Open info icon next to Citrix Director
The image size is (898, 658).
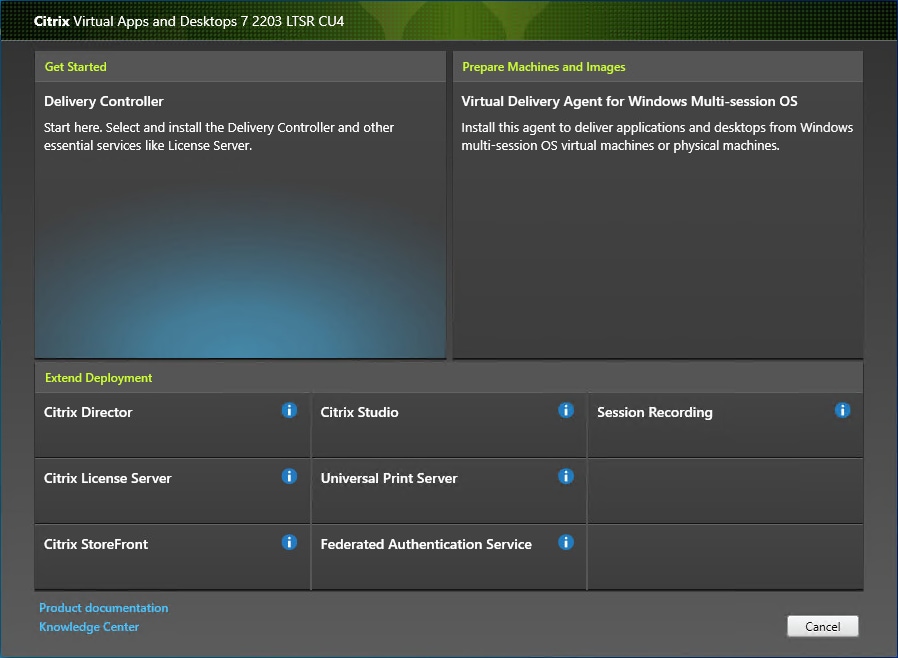click(x=289, y=410)
